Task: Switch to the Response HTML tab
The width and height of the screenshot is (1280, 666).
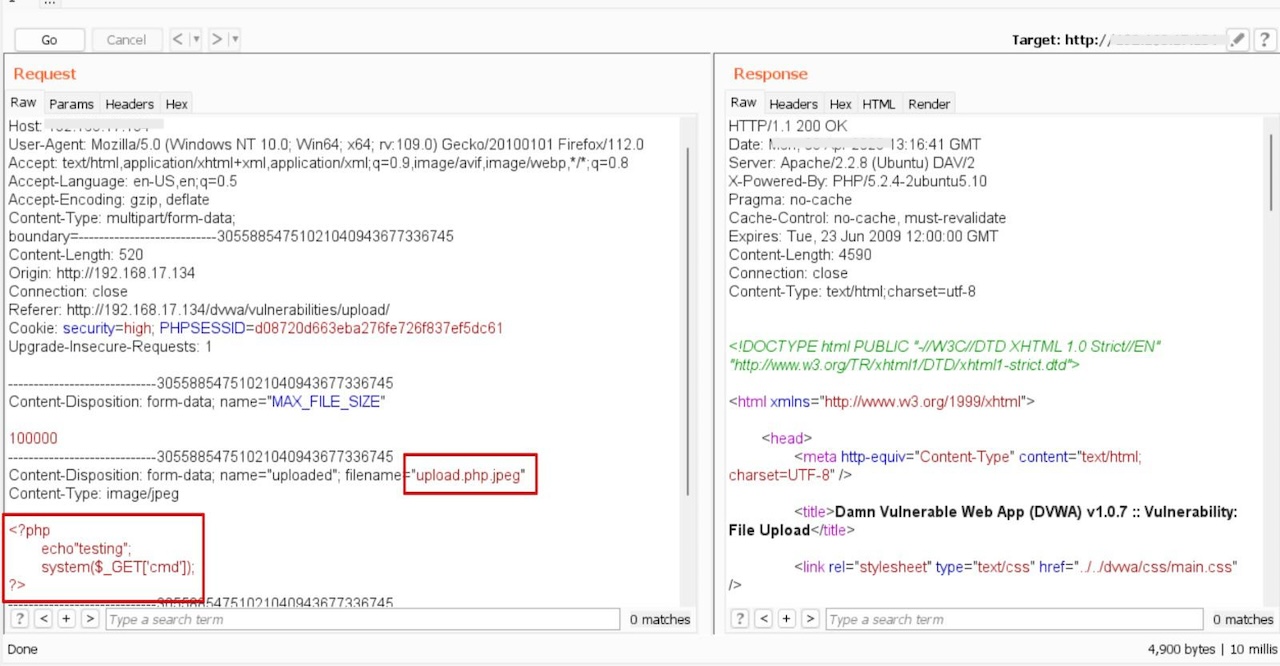Action: 879,104
